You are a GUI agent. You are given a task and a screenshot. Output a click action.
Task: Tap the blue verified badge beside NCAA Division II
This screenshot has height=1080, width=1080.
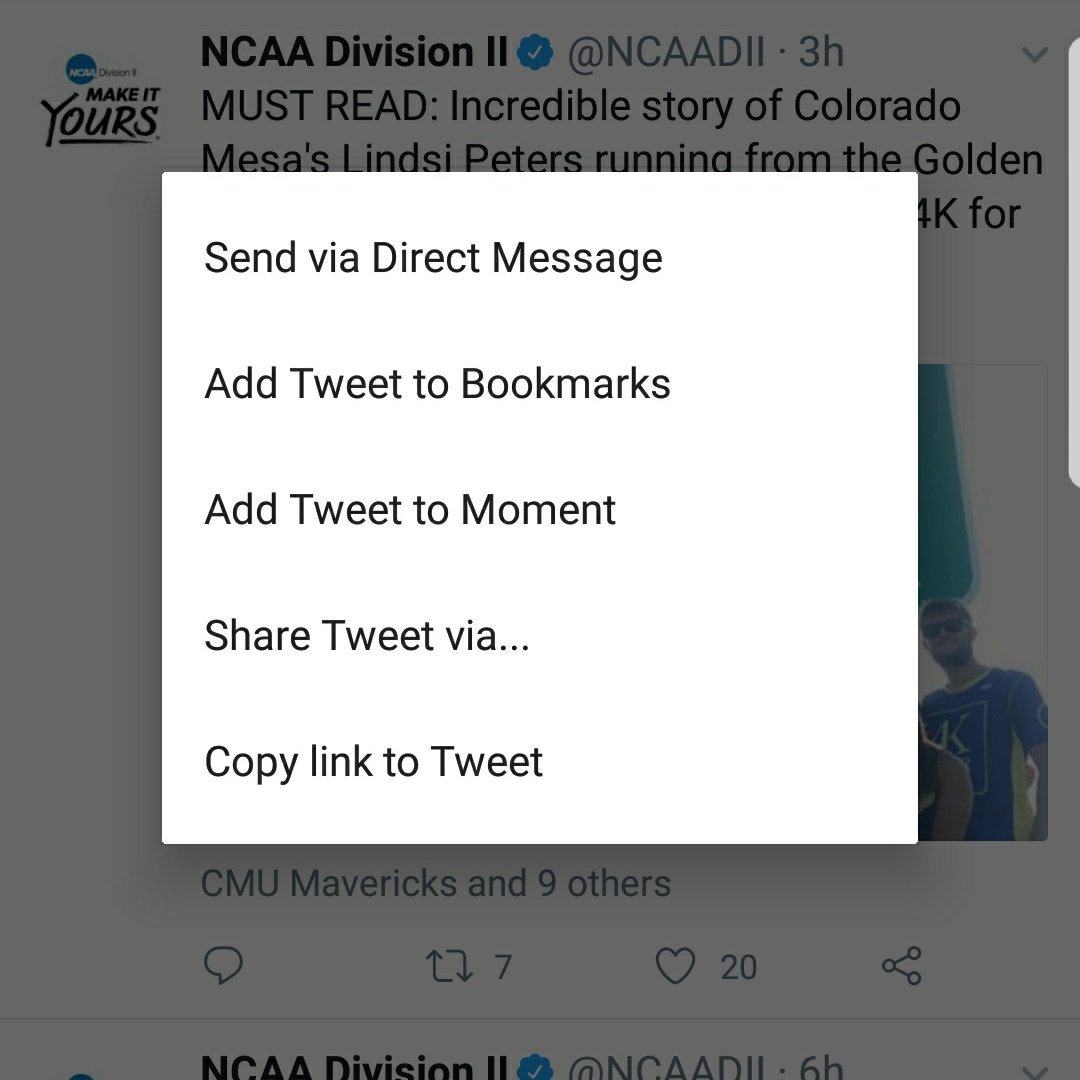535,53
